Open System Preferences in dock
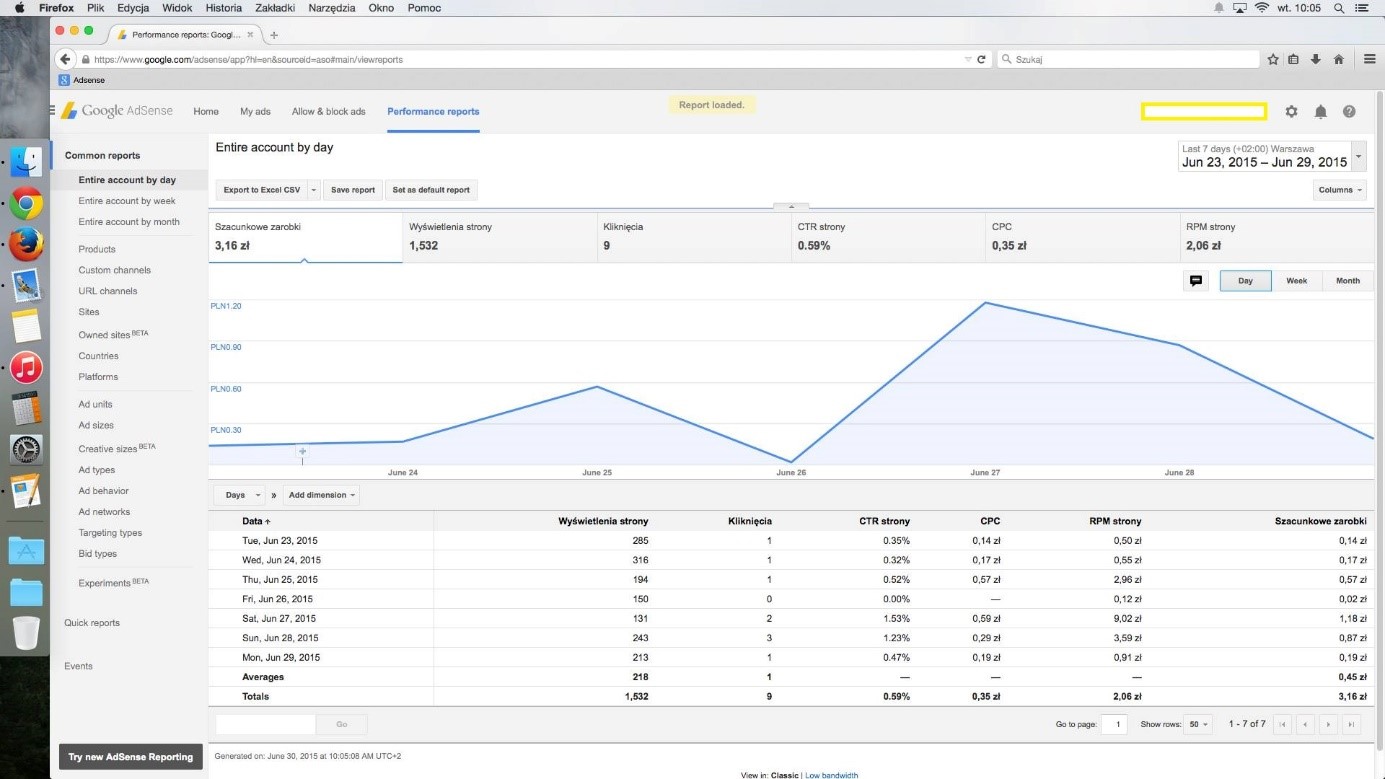The image size is (1385, 779). (26, 449)
